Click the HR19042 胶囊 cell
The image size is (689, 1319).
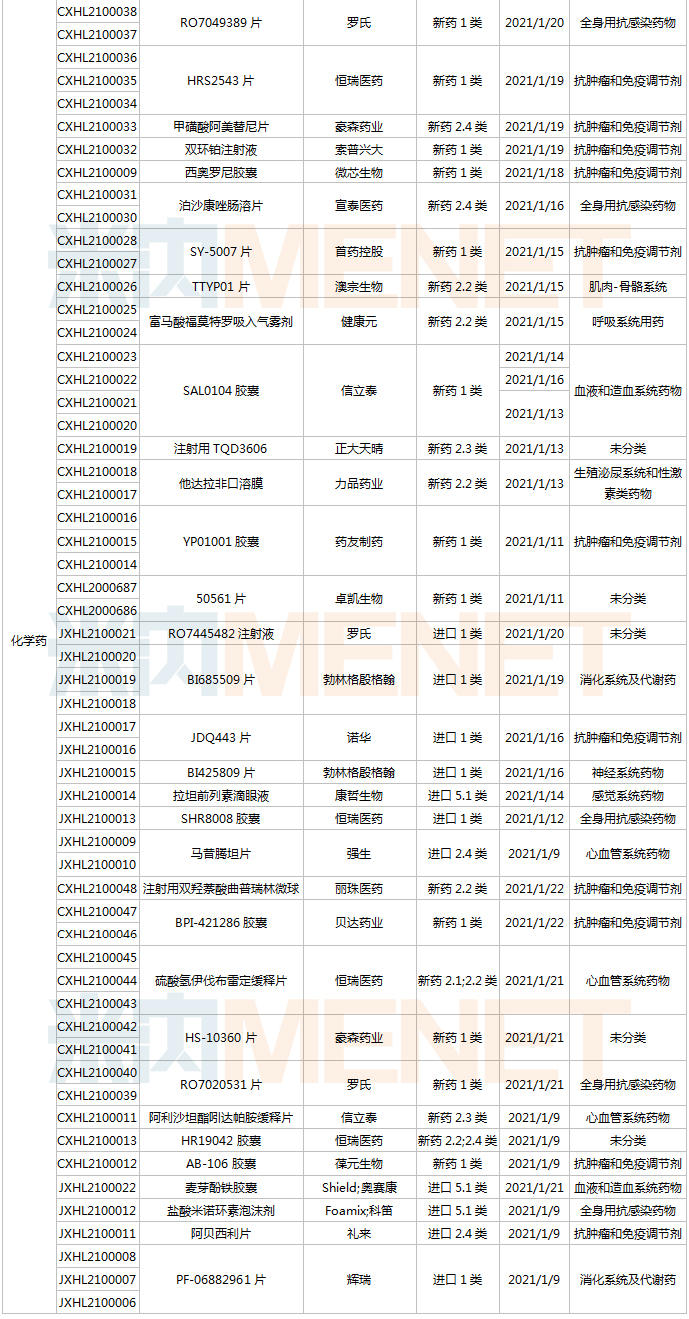[220, 1141]
